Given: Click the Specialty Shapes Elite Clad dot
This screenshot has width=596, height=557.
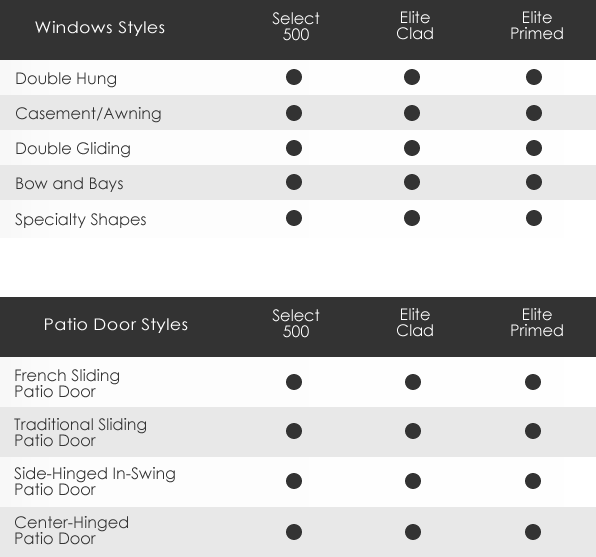Looking at the screenshot, I should tap(412, 218).
